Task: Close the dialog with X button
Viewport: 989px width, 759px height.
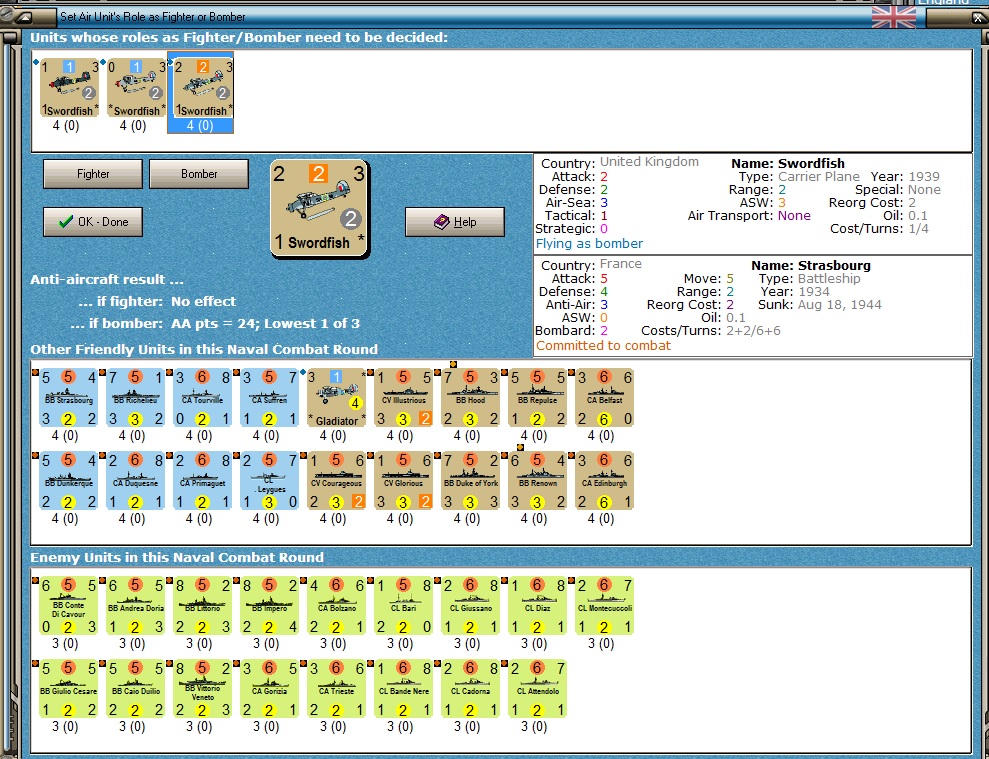Action: point(978,18)
